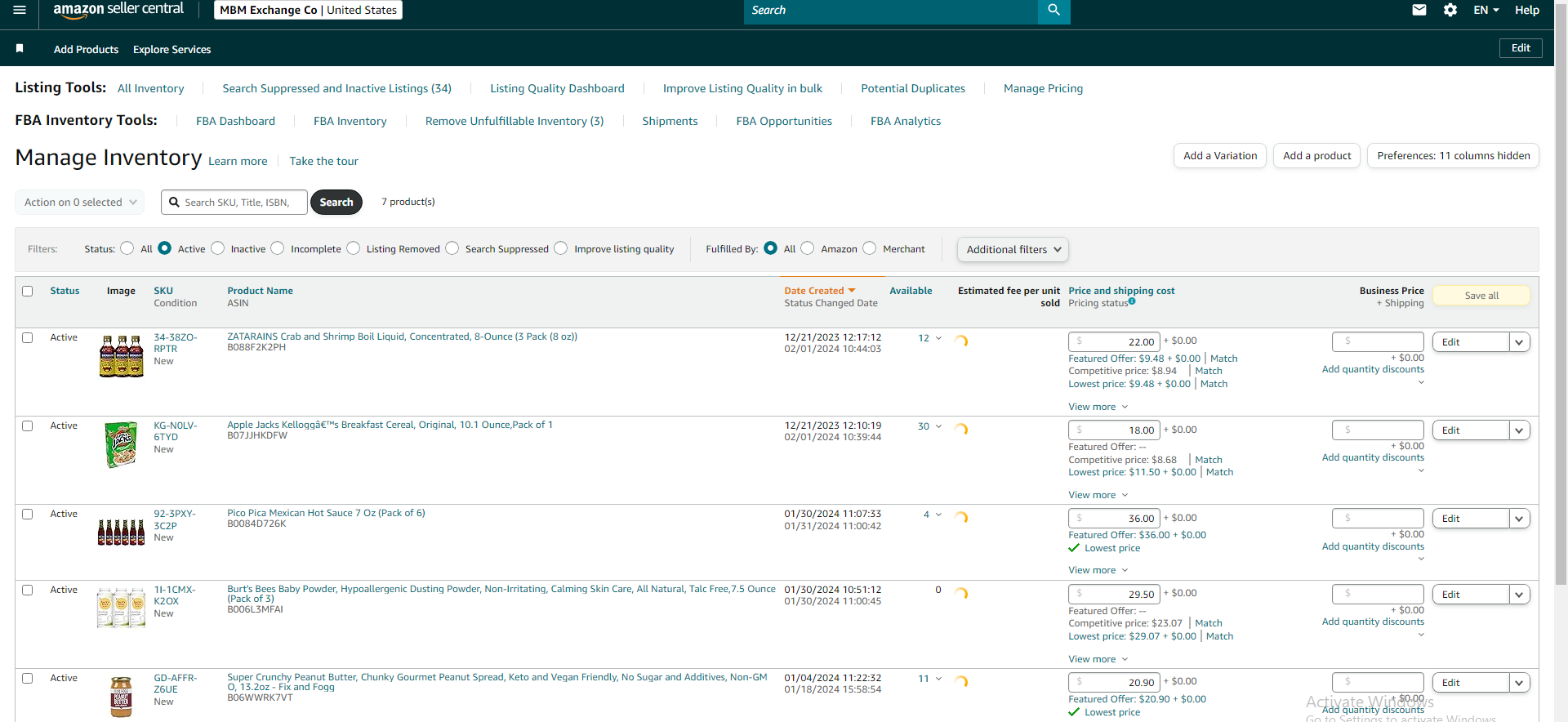Open the Burt's Bees Baby Powder thumbnail
The image size is (1568, 722).
121,608
